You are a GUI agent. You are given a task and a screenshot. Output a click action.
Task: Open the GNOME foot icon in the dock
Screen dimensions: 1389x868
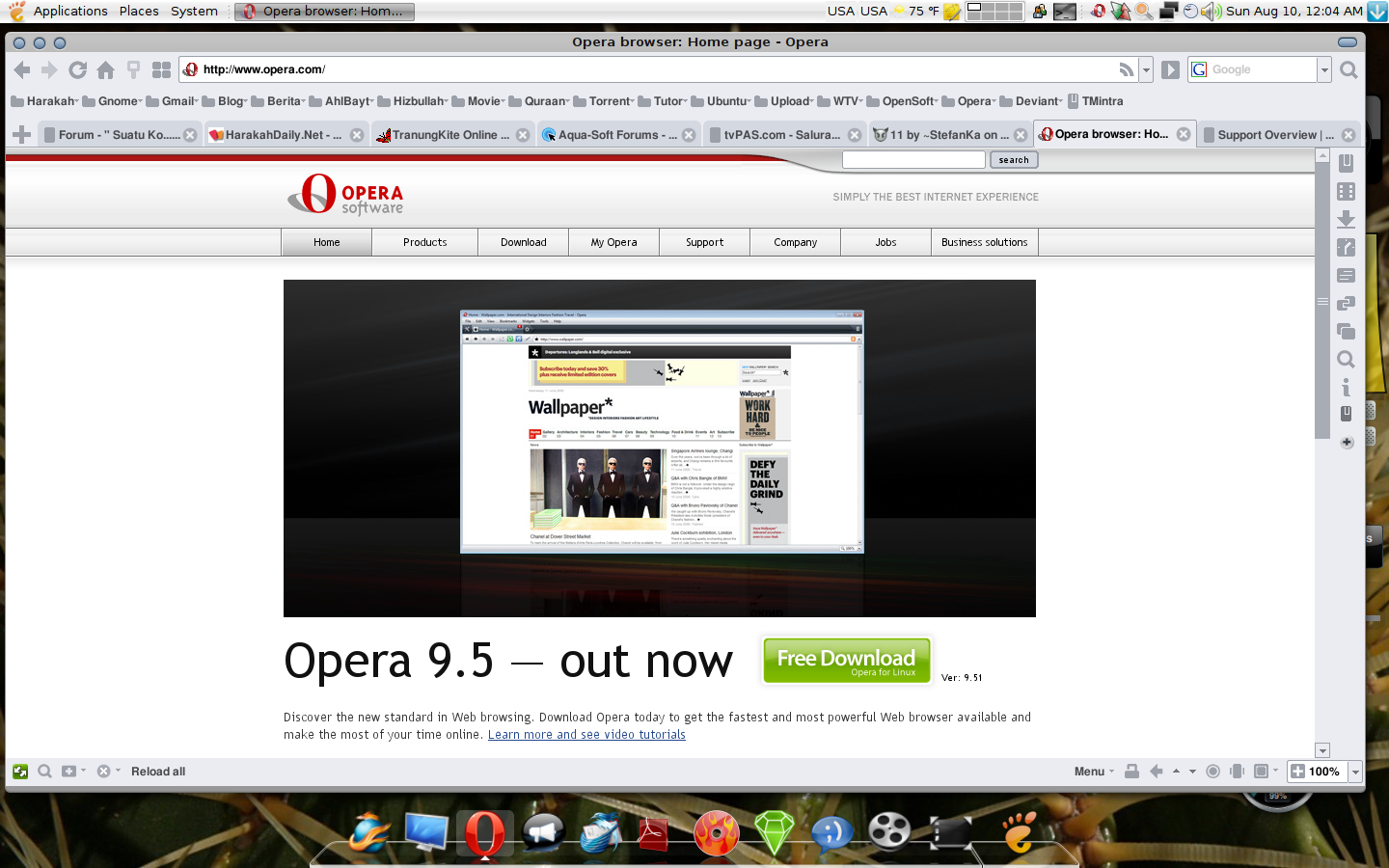click(1020, 830)
